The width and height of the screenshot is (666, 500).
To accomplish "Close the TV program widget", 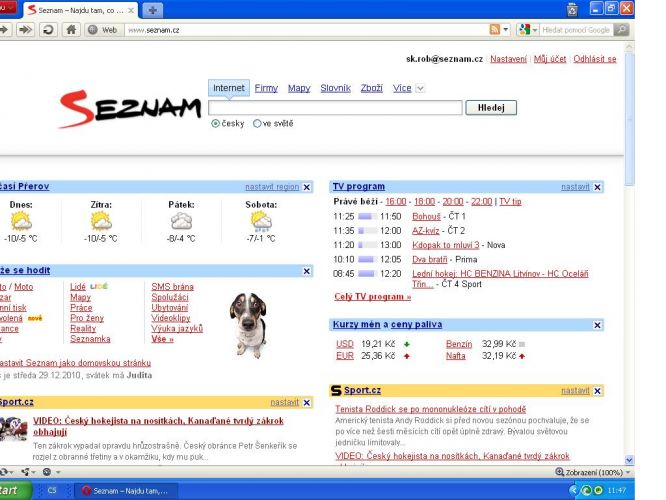I will (x=597, y=187).
